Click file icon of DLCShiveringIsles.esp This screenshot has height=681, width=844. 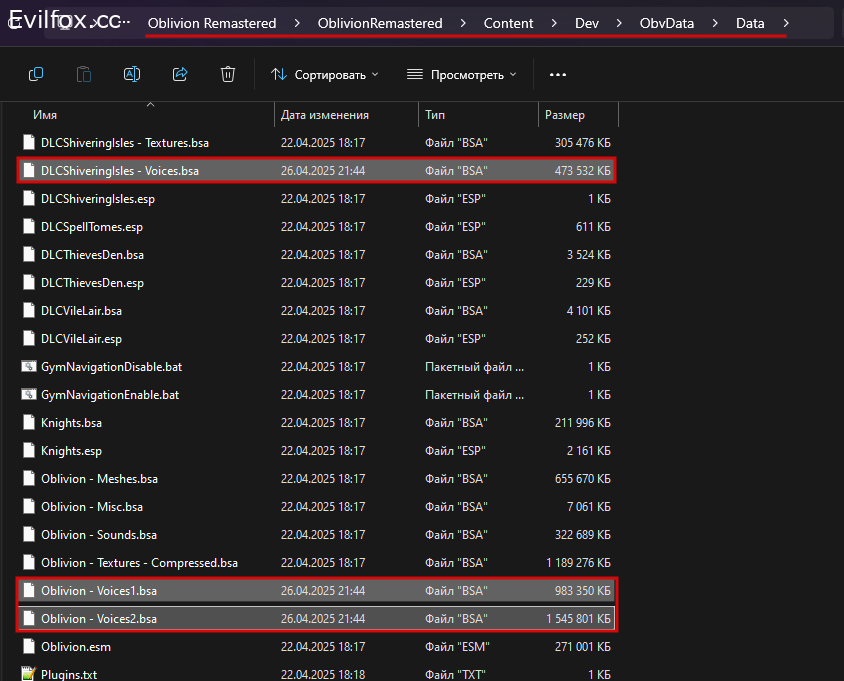29,198
